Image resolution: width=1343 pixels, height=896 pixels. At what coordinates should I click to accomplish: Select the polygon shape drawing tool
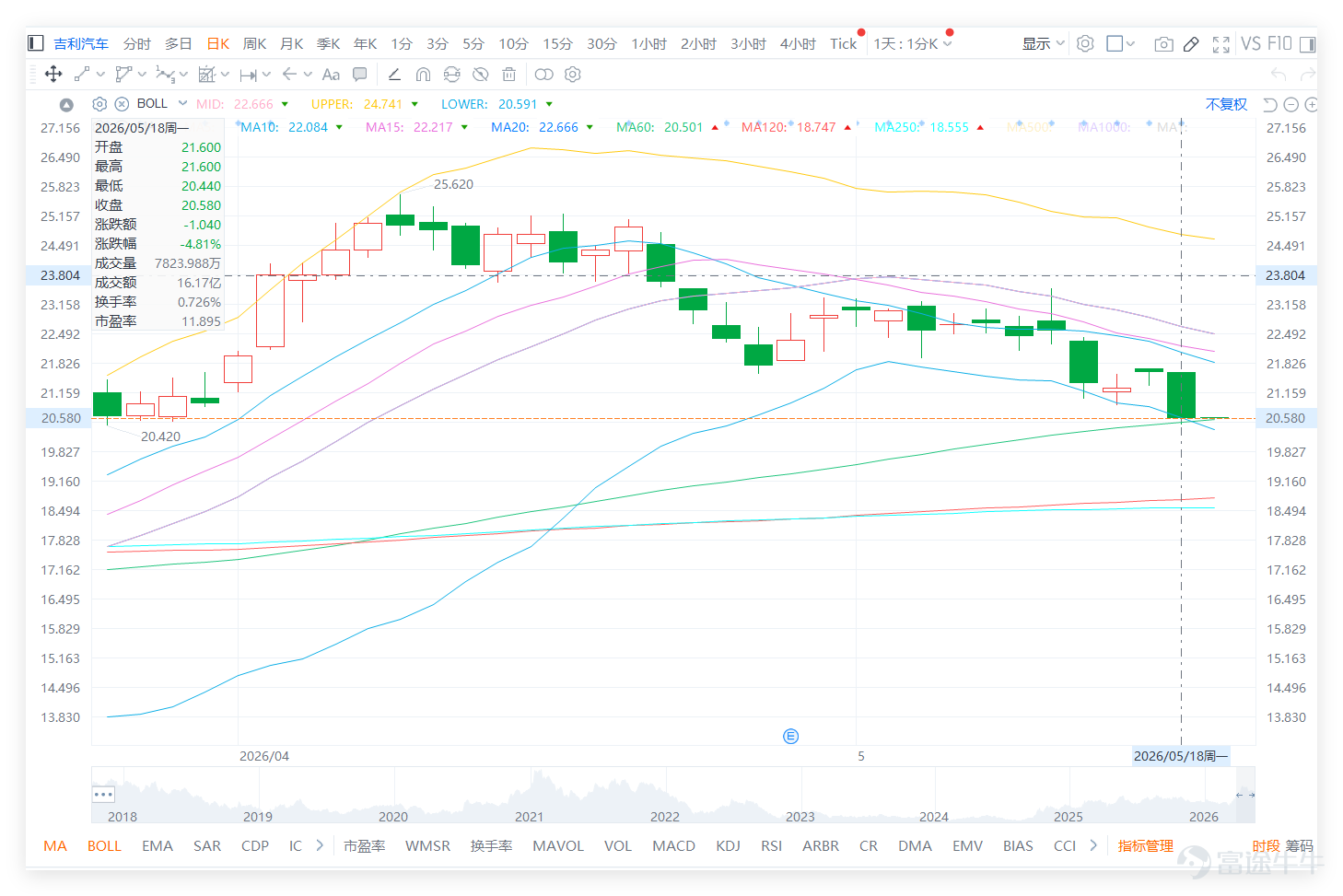[123, 75]
